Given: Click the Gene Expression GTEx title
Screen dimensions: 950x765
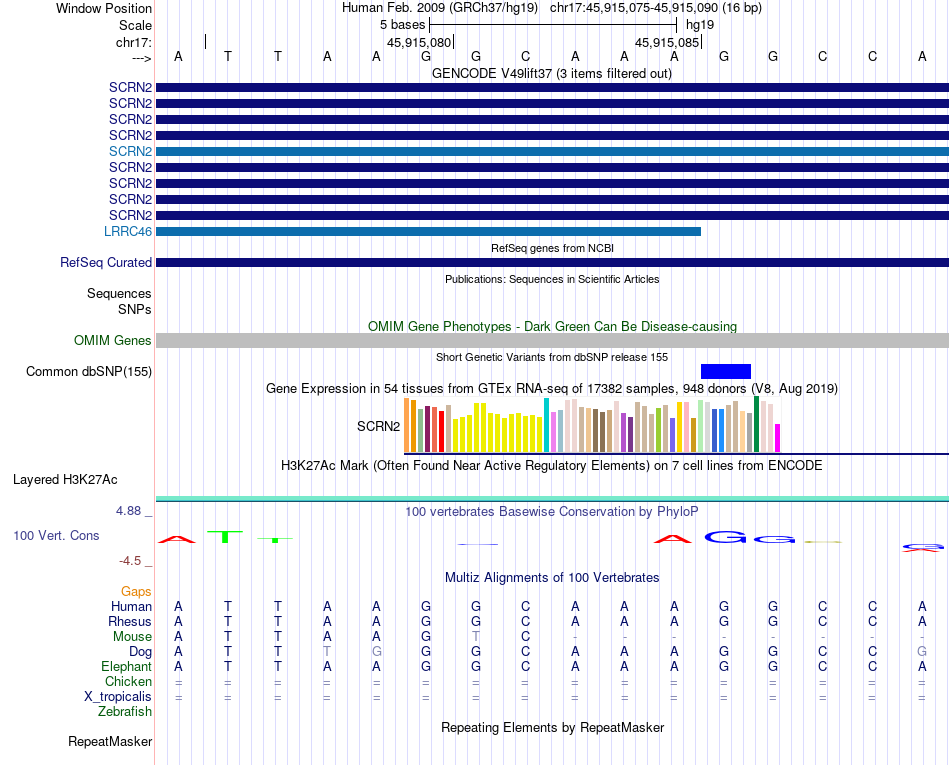Looking at the screenshot, I should coord(552,389).
